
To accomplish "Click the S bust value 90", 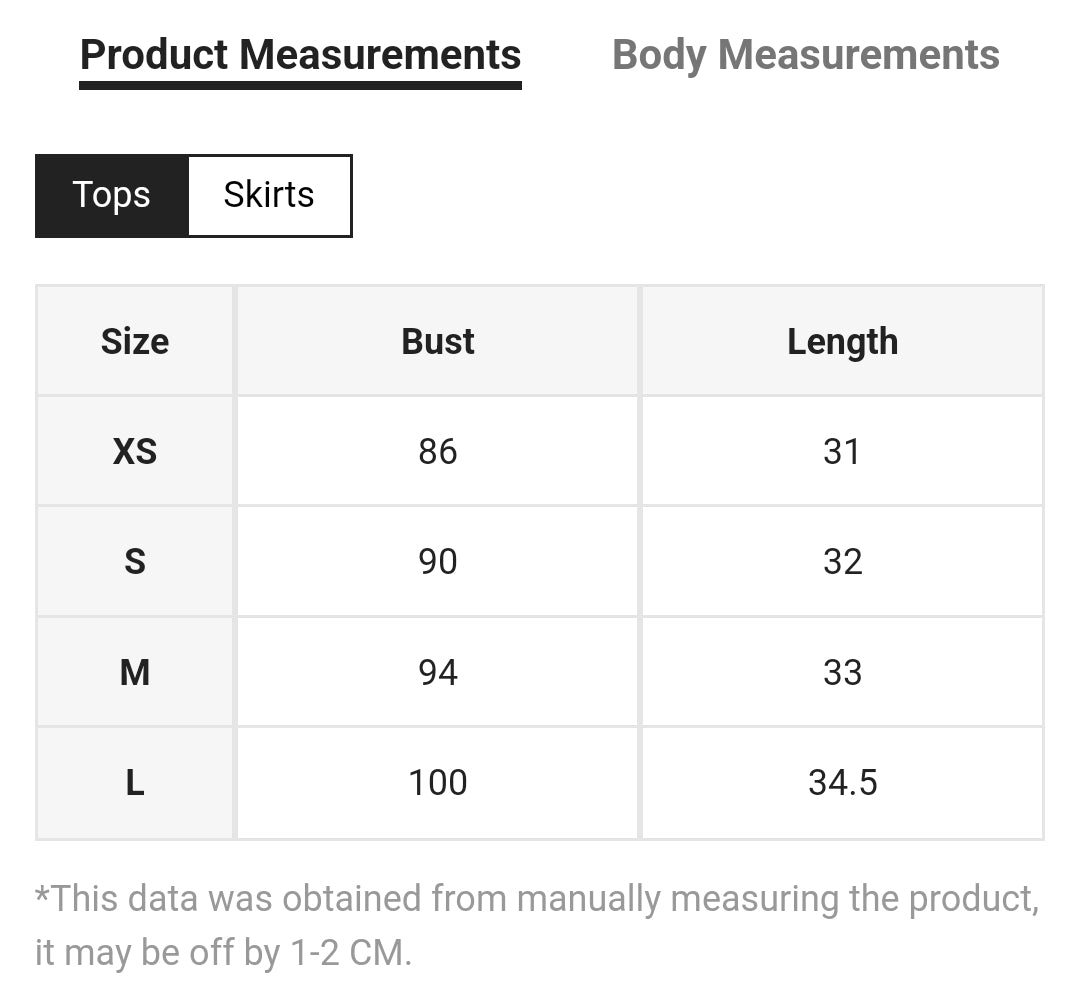I will tap(438, 562).
